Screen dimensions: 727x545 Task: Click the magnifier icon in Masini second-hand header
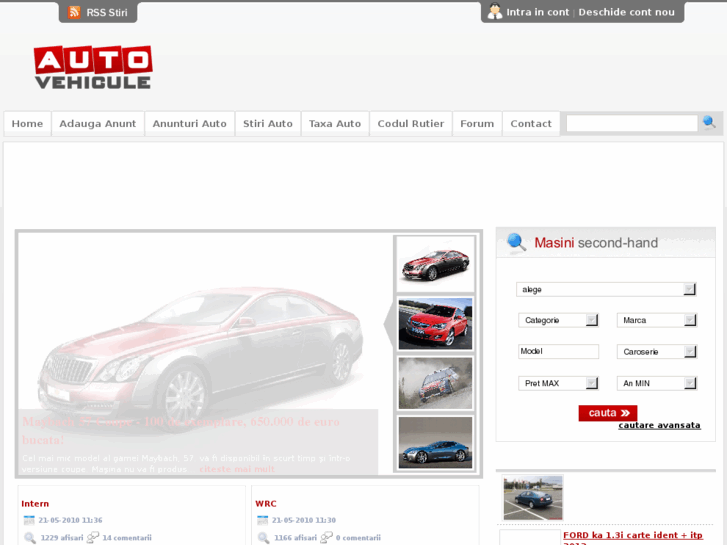[516, 242]
